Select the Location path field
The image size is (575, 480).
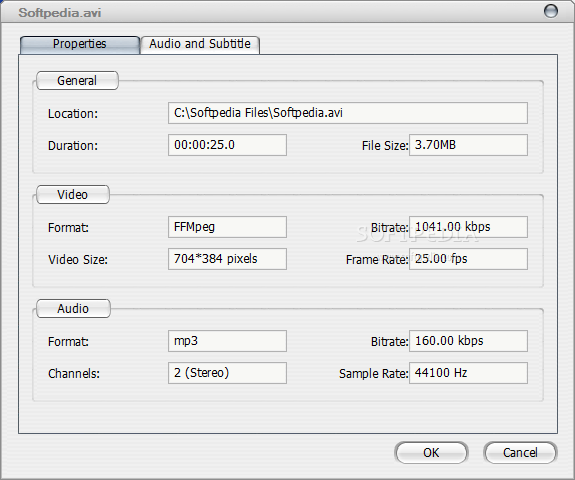pyautogui.click(x=348, y=113)
